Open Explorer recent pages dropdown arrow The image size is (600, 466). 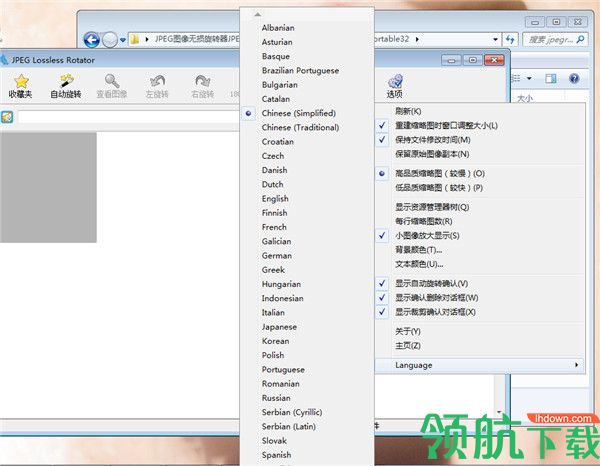[x=122, y=39]
